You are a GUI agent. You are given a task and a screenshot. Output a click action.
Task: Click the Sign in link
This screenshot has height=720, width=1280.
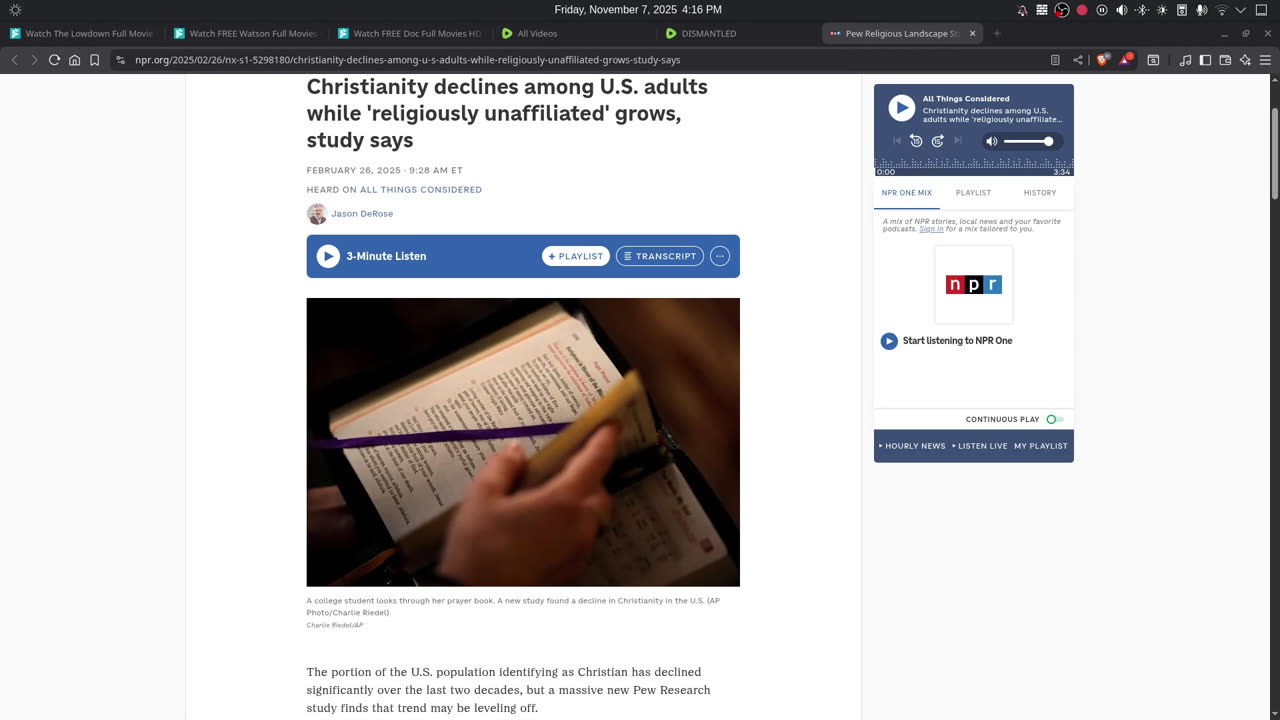(x=931, y=229)
